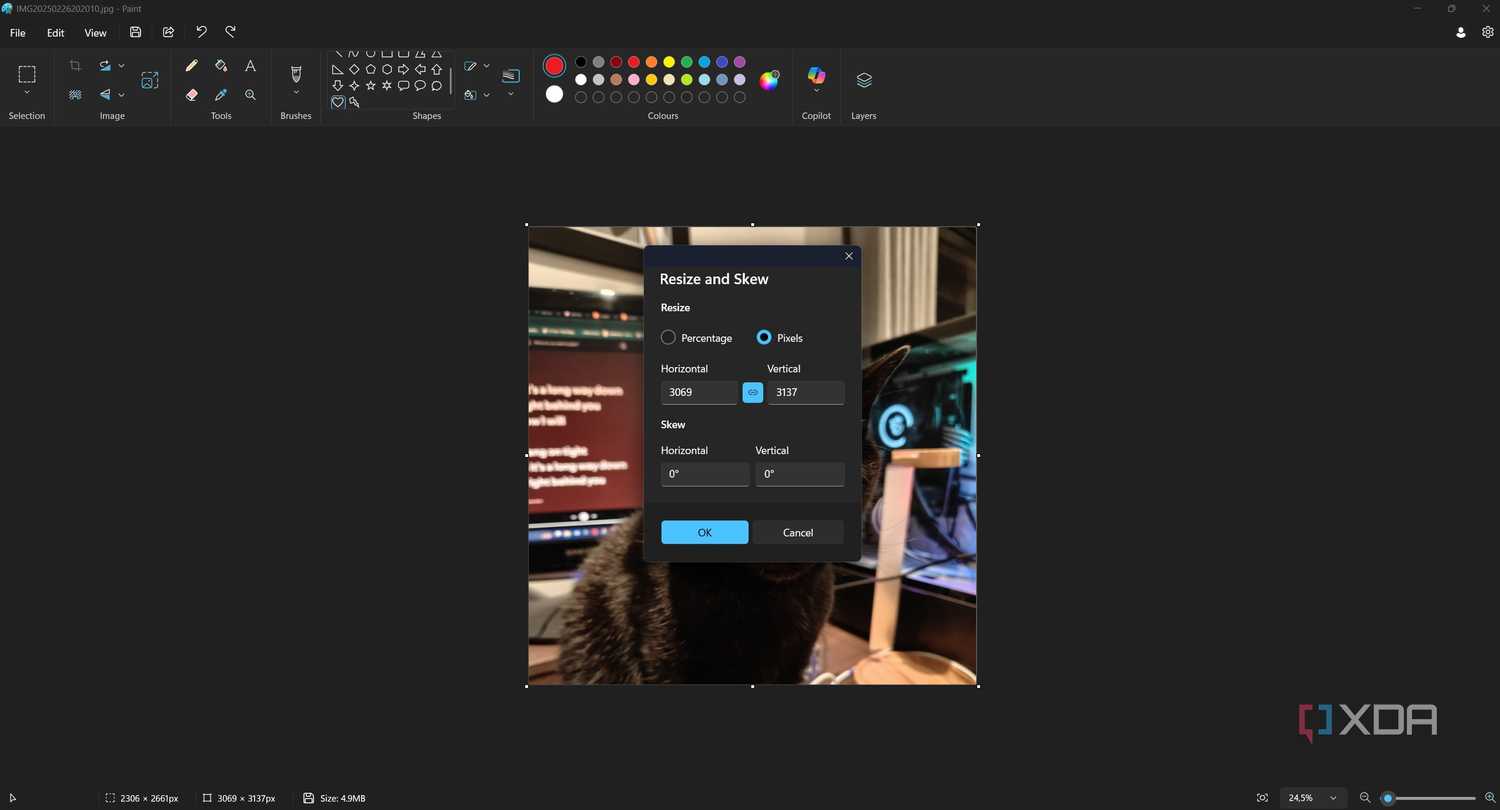Viewport: 1500px width, 810px height.
Task: Click Cancel in Resize and Skew dialog
Action: [x=798, y=532]
